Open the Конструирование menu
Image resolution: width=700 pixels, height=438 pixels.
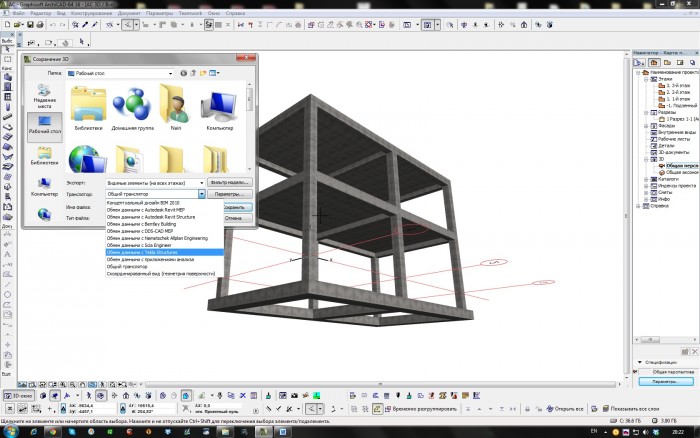[x=92, y=13]
